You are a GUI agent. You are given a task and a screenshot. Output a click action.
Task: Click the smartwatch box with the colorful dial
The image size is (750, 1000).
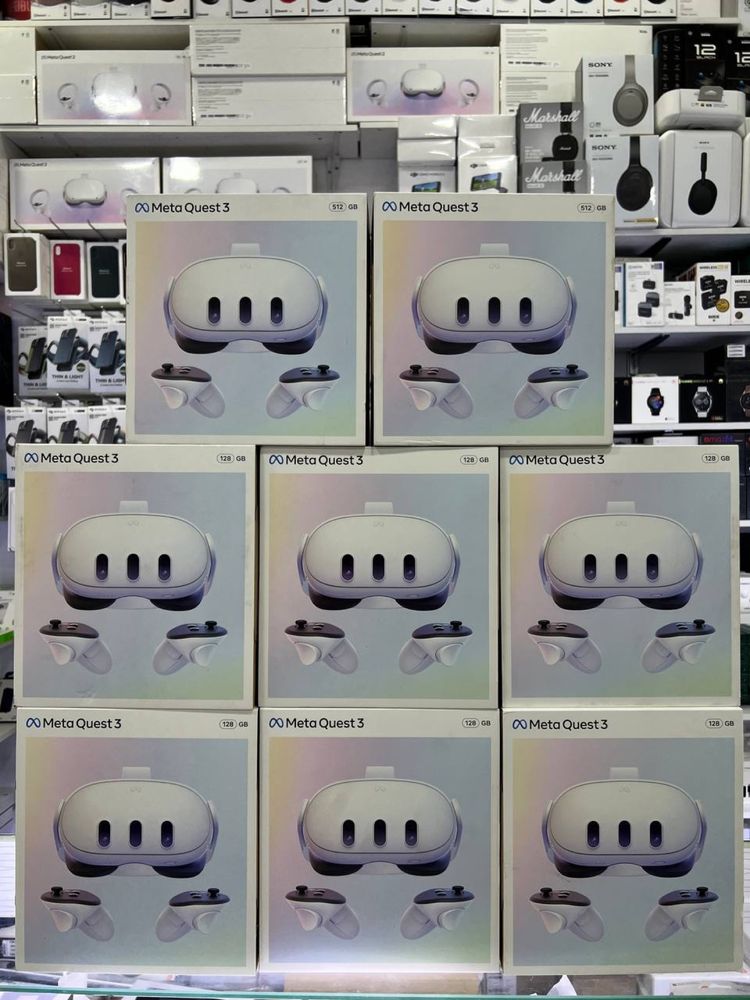[x=655, y=400]
